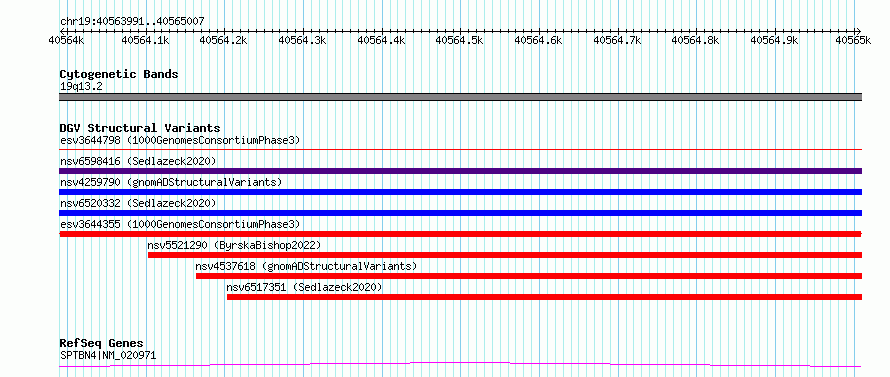
Task: Click ruler tick label 40564.4k
Action: pyautogui.click(x=382, y=40)
